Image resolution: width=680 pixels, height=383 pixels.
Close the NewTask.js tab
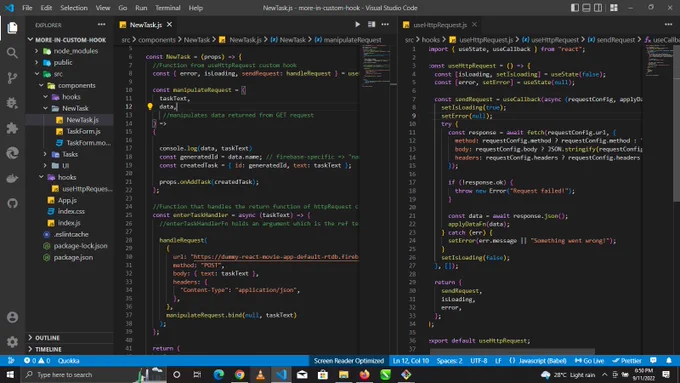coord(170,25)
